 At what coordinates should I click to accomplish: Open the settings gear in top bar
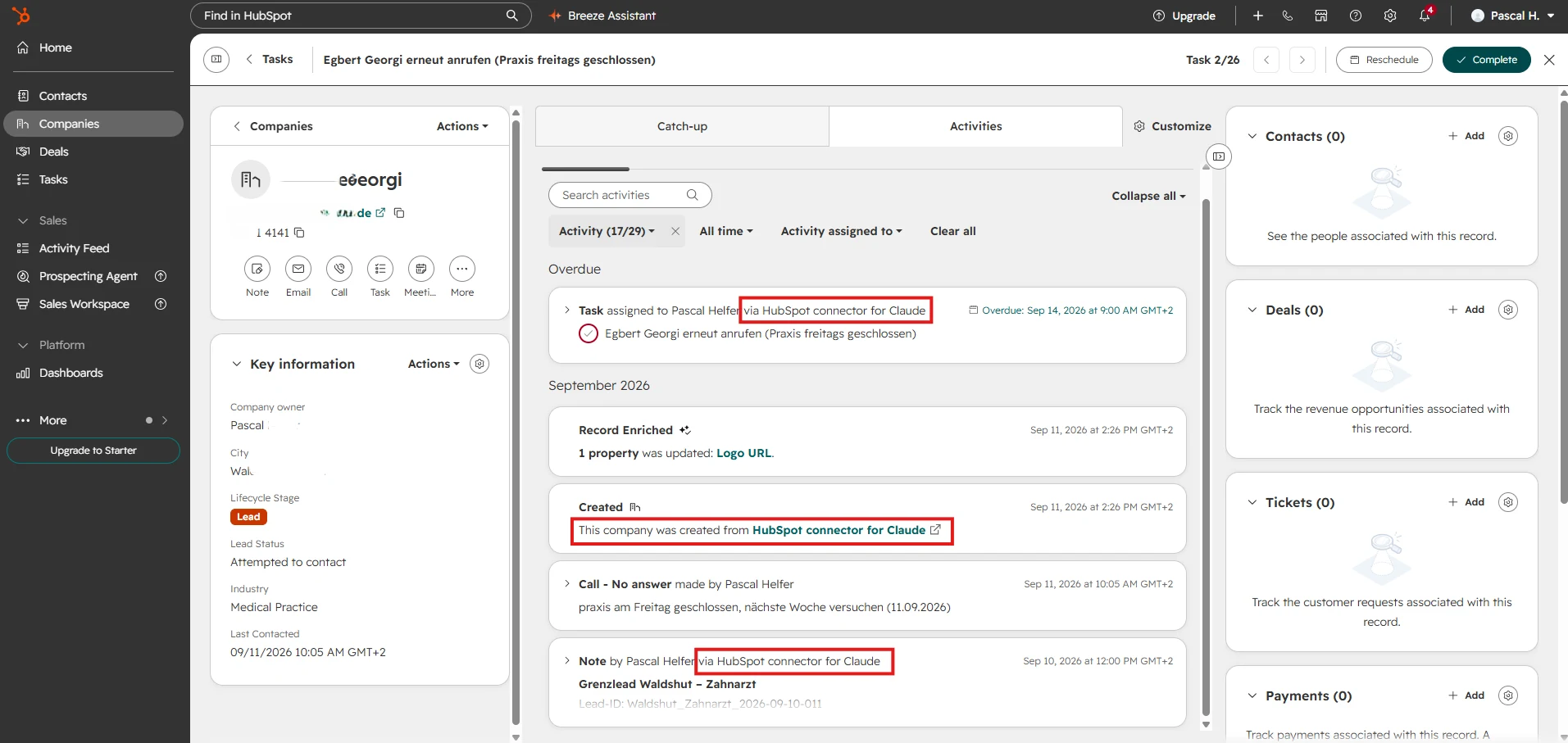click(x=1390, y=16)
